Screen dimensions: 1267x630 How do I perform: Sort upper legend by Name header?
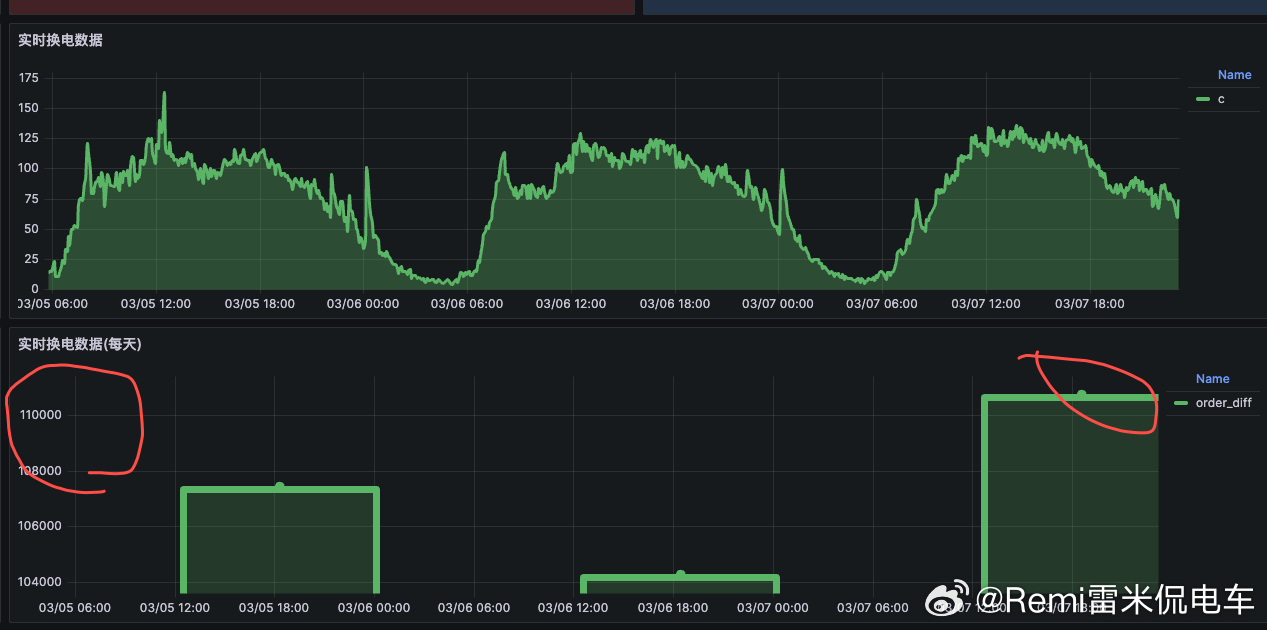1234,75
